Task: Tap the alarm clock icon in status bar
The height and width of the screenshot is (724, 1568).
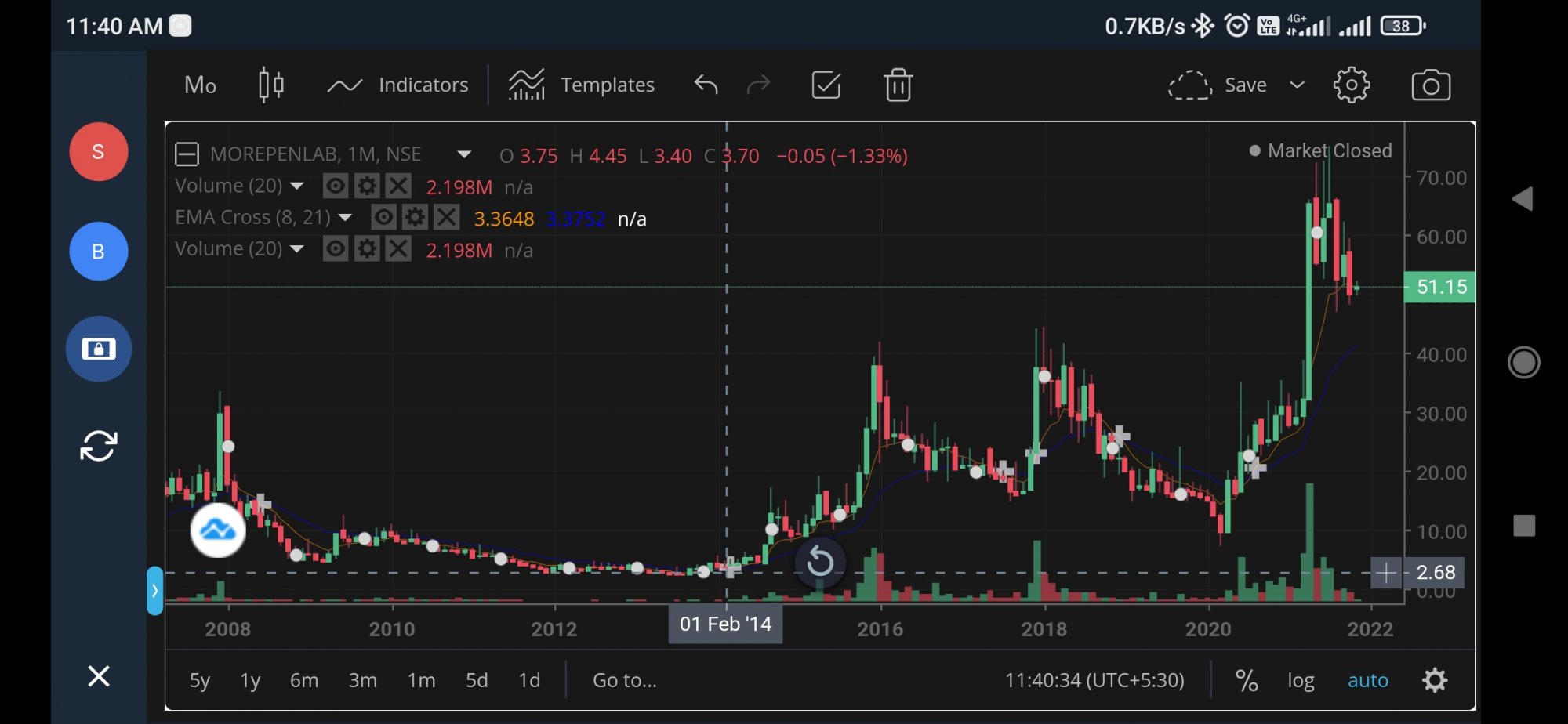Action: click(x=1237, y=26)
